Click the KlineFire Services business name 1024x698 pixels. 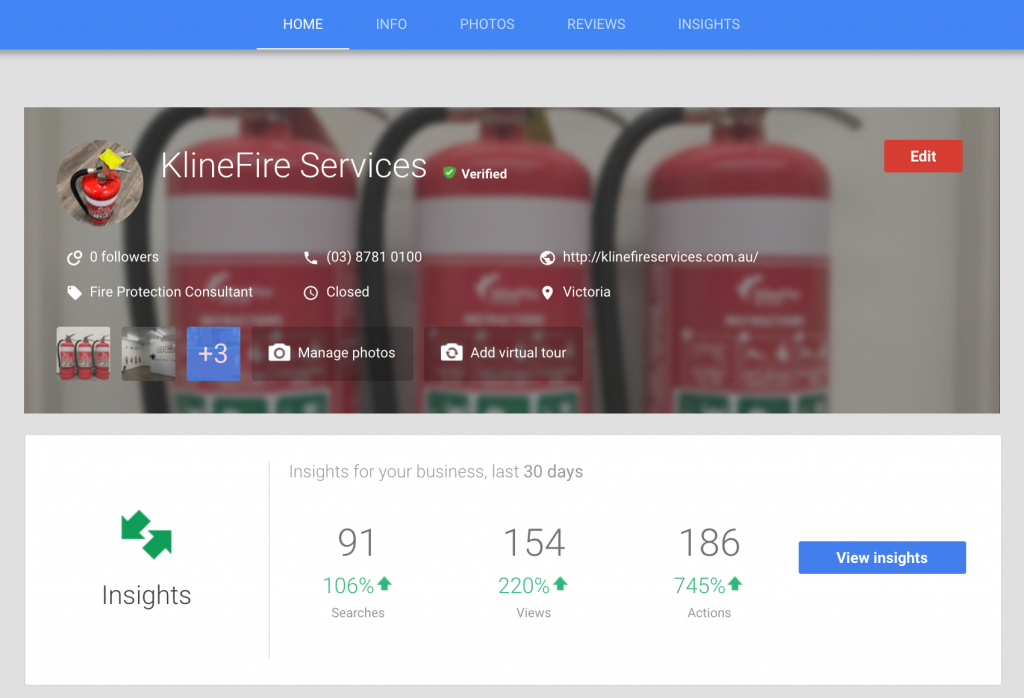[x=294, y=166]
